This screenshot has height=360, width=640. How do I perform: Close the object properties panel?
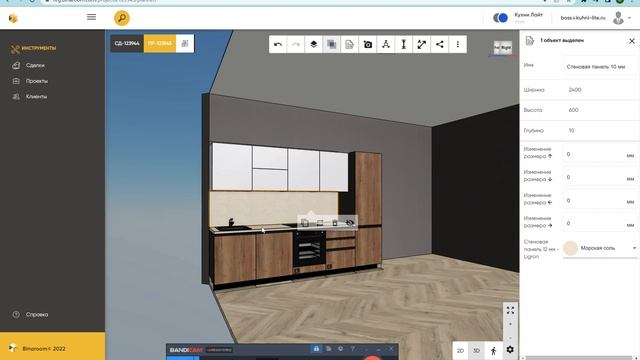click(631, 41)
